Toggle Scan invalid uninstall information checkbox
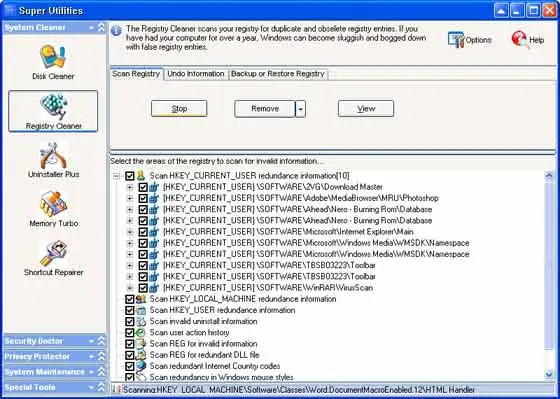Screen dimensions: 560x399 (130, 321)
